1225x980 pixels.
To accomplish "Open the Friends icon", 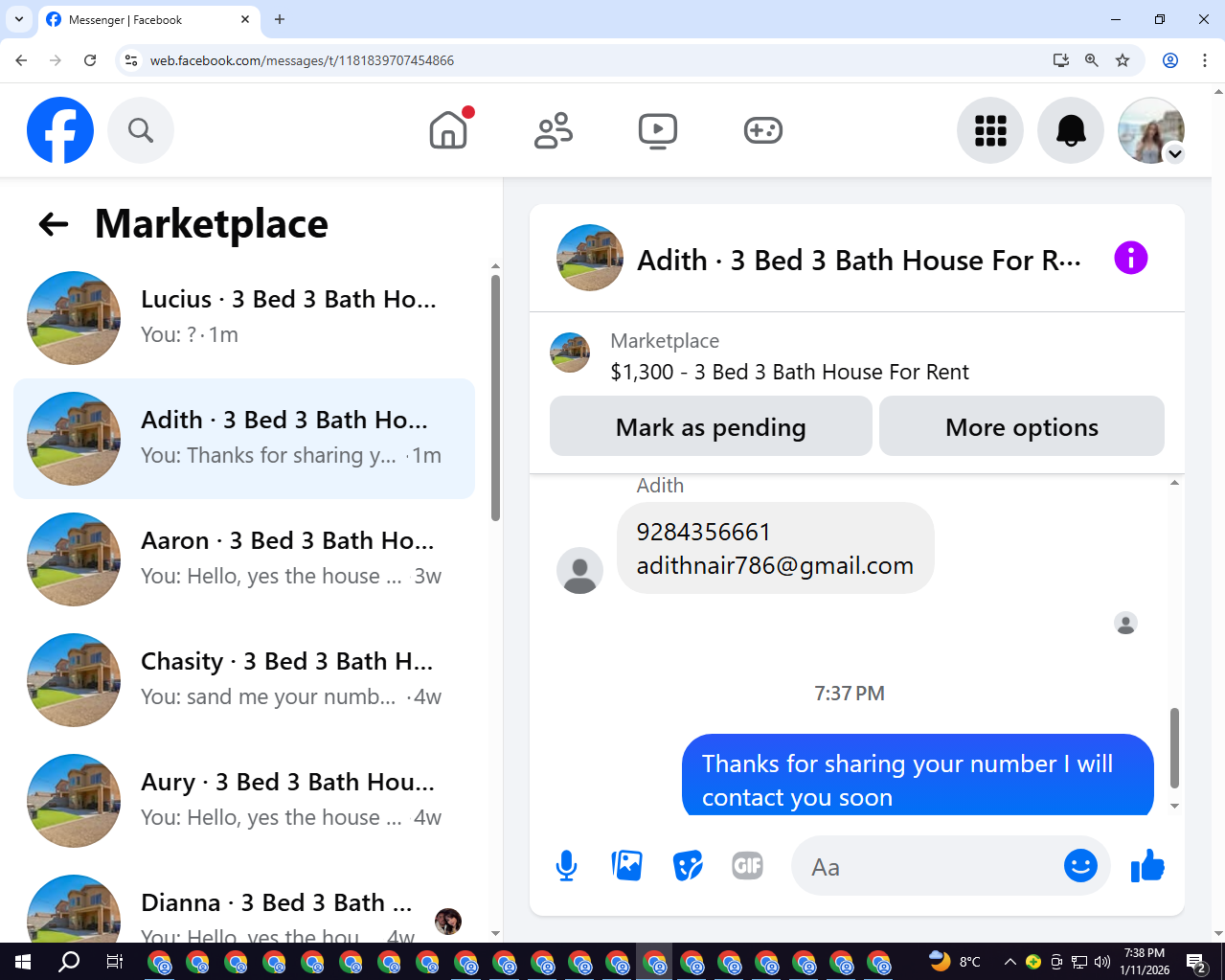I will click(x=554, y=130).
